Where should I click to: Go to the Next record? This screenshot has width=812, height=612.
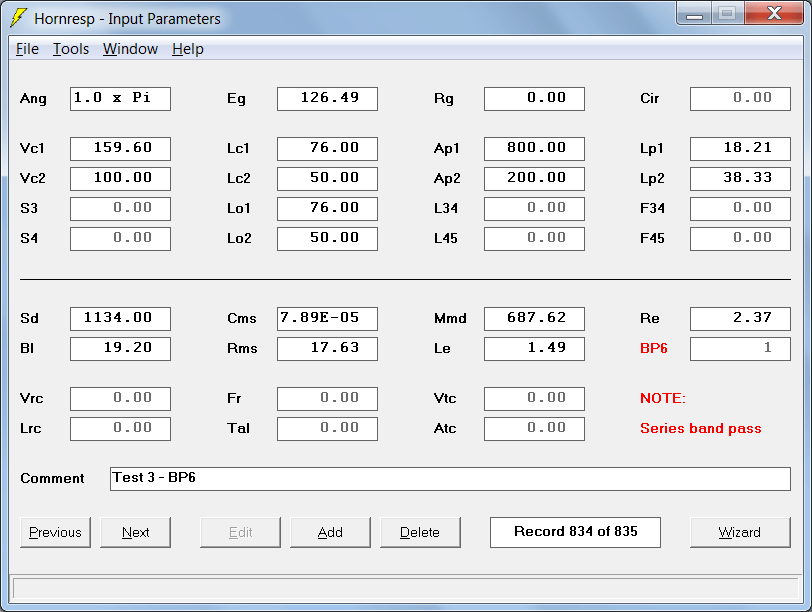click(135, 532)
